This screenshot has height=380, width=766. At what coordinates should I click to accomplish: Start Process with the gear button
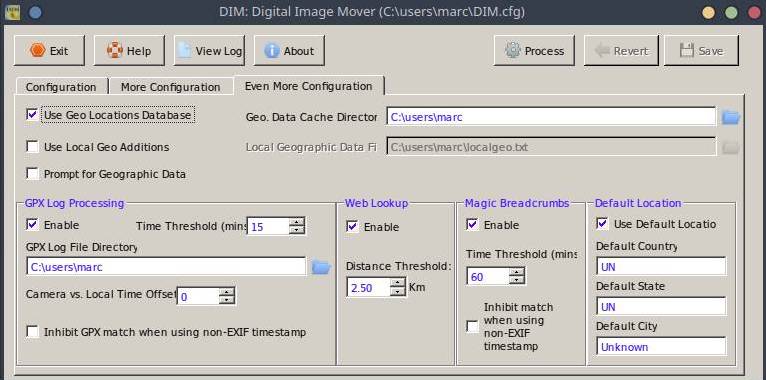(x=534, y=50)
